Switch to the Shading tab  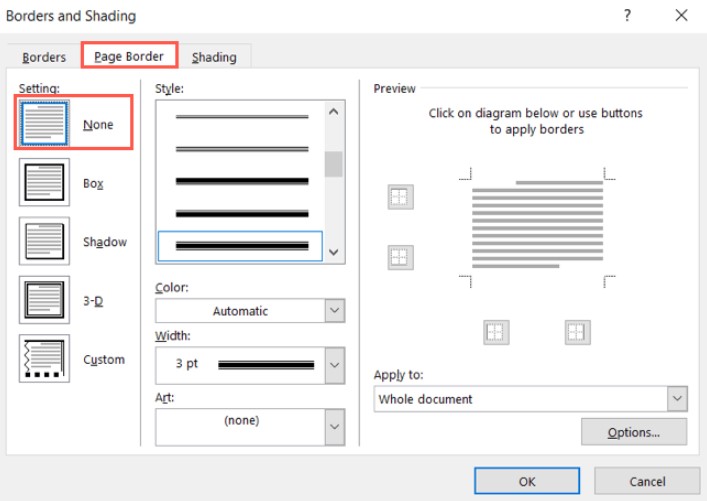[x=214, y=57]
